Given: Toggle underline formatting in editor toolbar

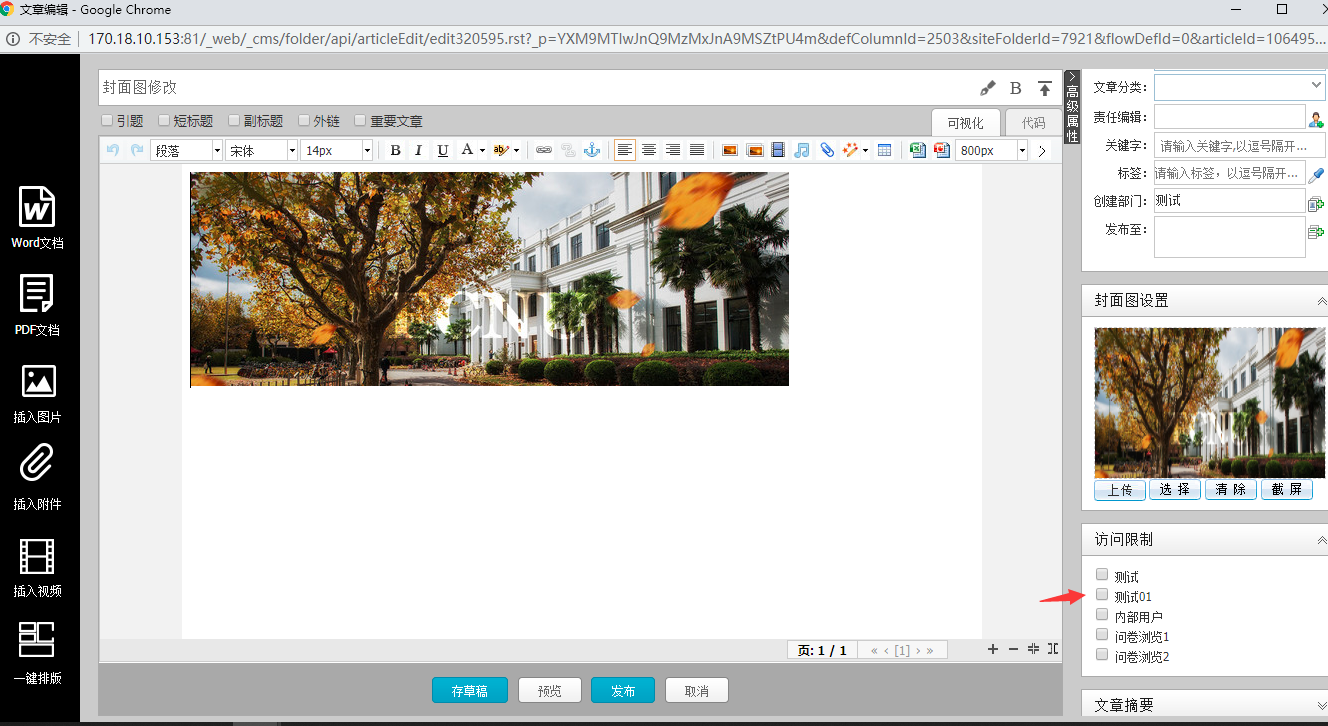Looking at the screenshot, I should point(442,150).
